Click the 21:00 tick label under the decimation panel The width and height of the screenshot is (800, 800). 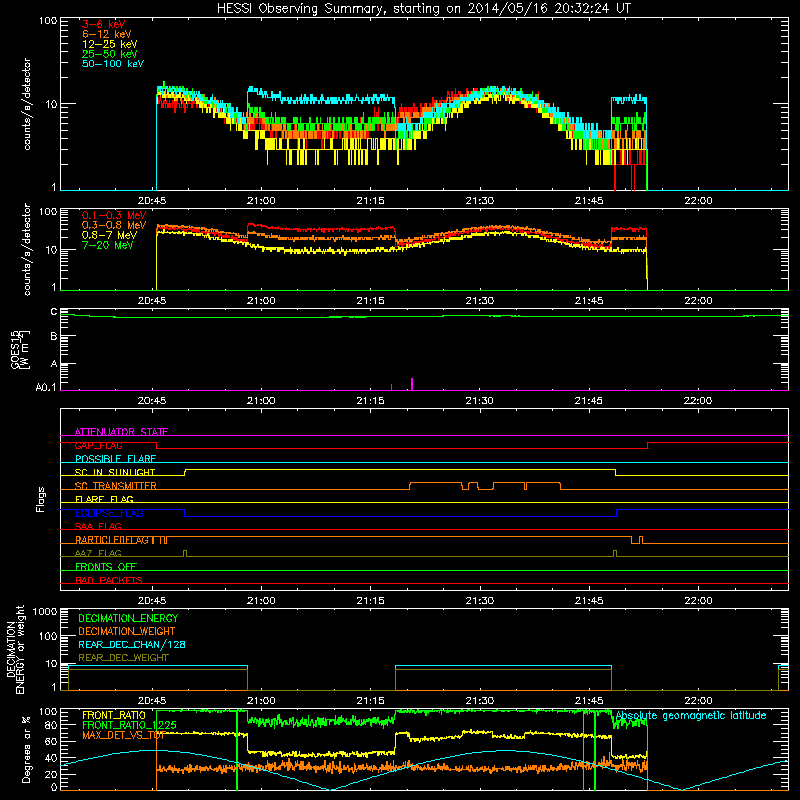(x=261, y=701)
